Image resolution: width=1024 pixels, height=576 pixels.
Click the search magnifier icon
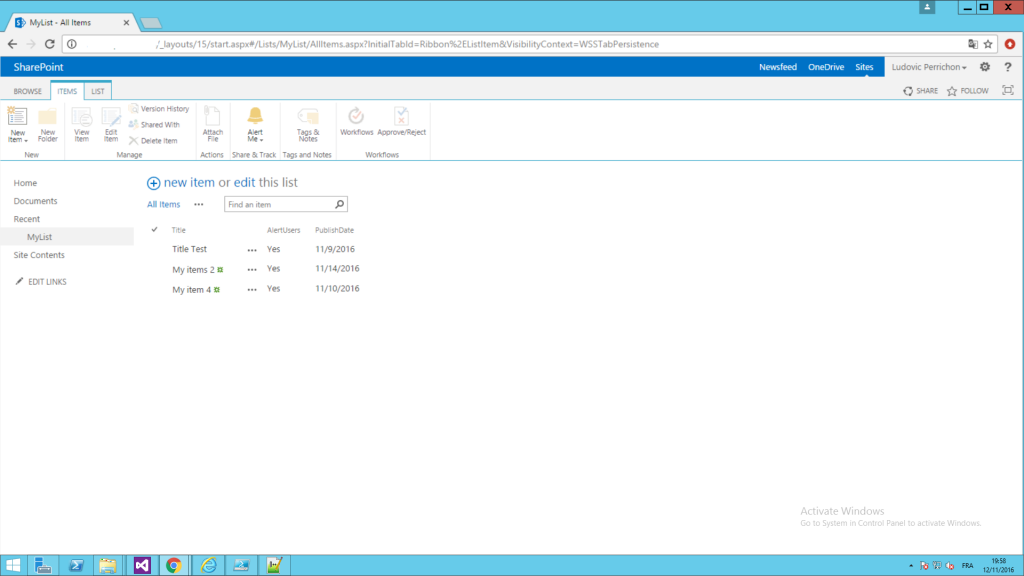340,204
